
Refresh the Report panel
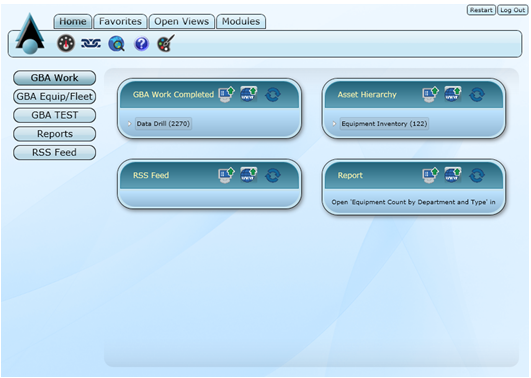click(x=477, y=175)
